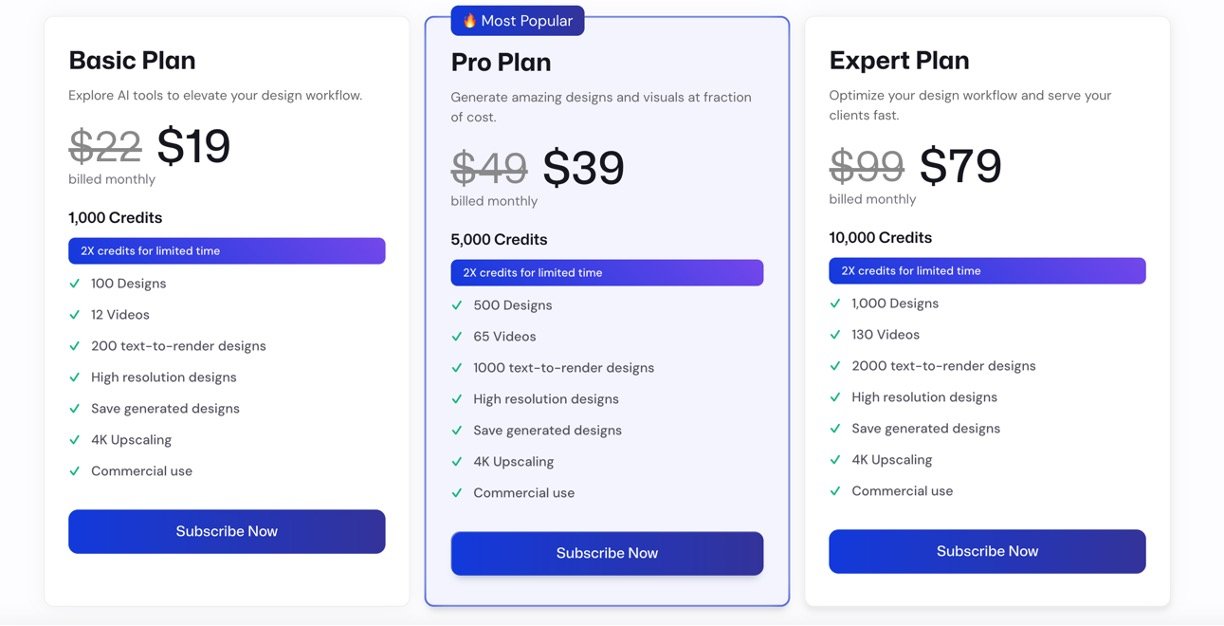This screenshot has width=1224, height=626.
Task: Select the Expert Plan heading
Action: pyautogui.click(x=899, y=60)
